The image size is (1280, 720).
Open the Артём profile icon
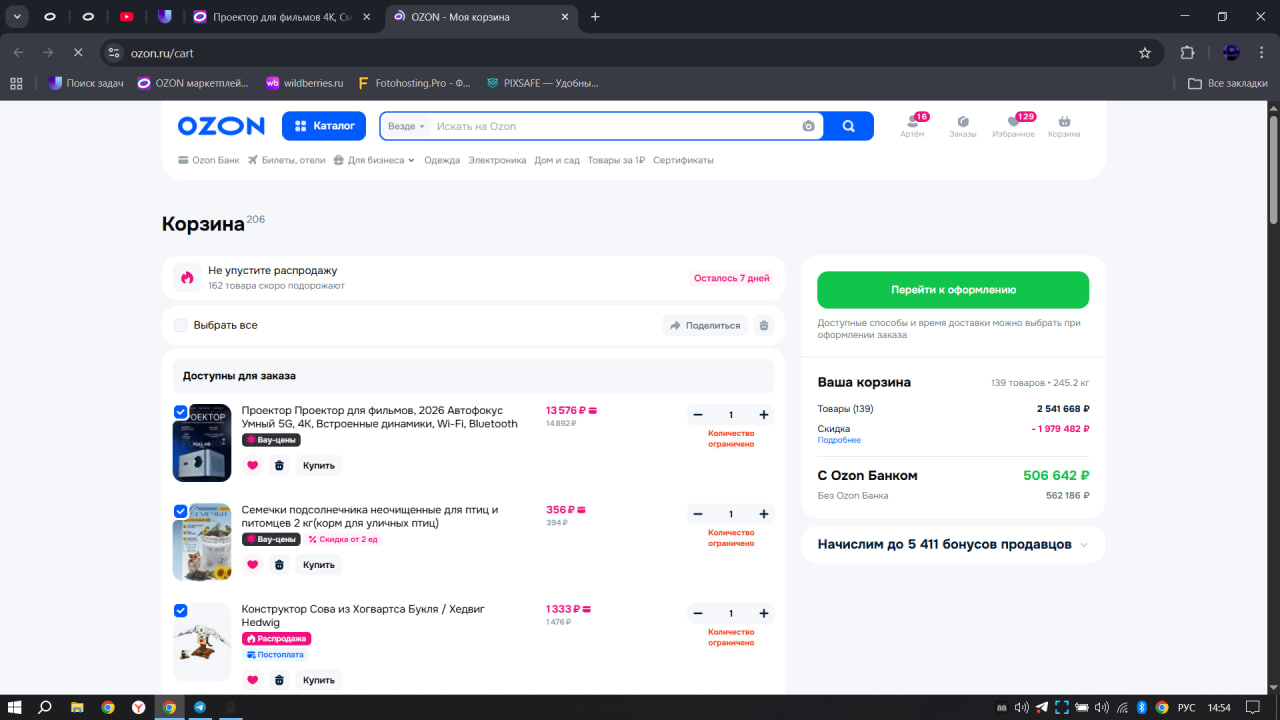(912, 126)
